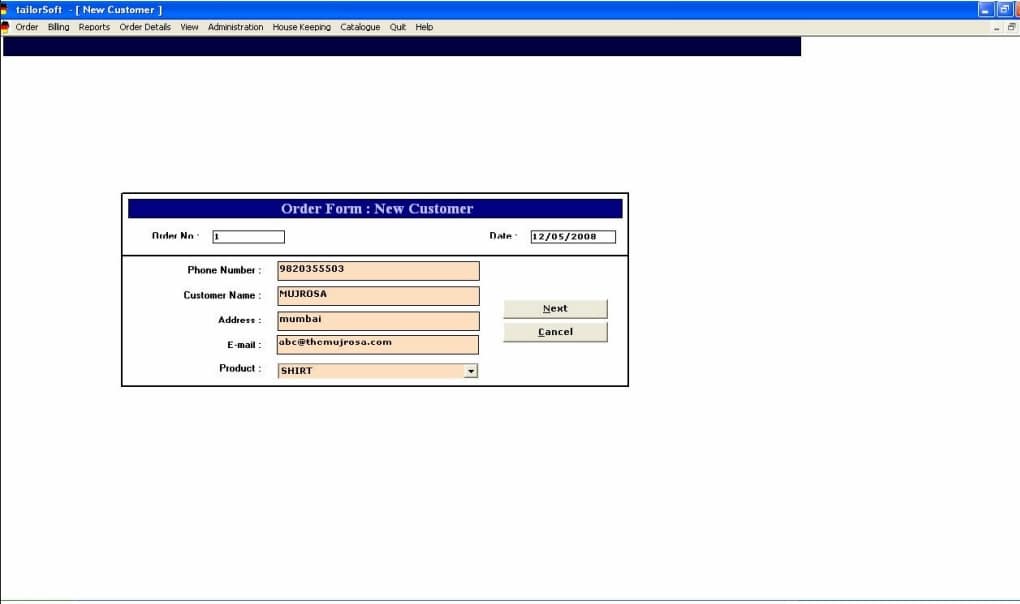1020x604 pixels.
Task: Minimize the tailorSoft main window
Action: point(987,9)
